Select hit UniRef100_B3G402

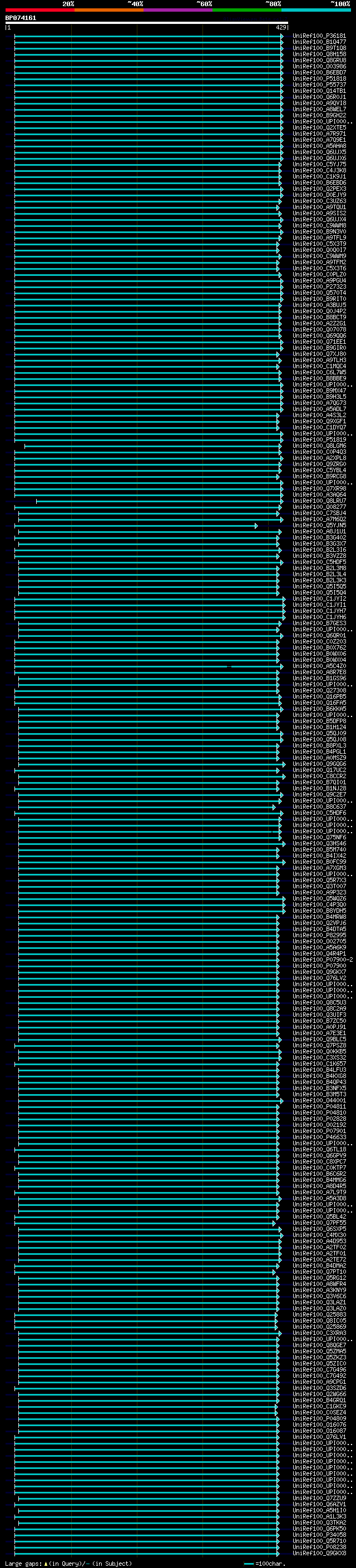319,537
